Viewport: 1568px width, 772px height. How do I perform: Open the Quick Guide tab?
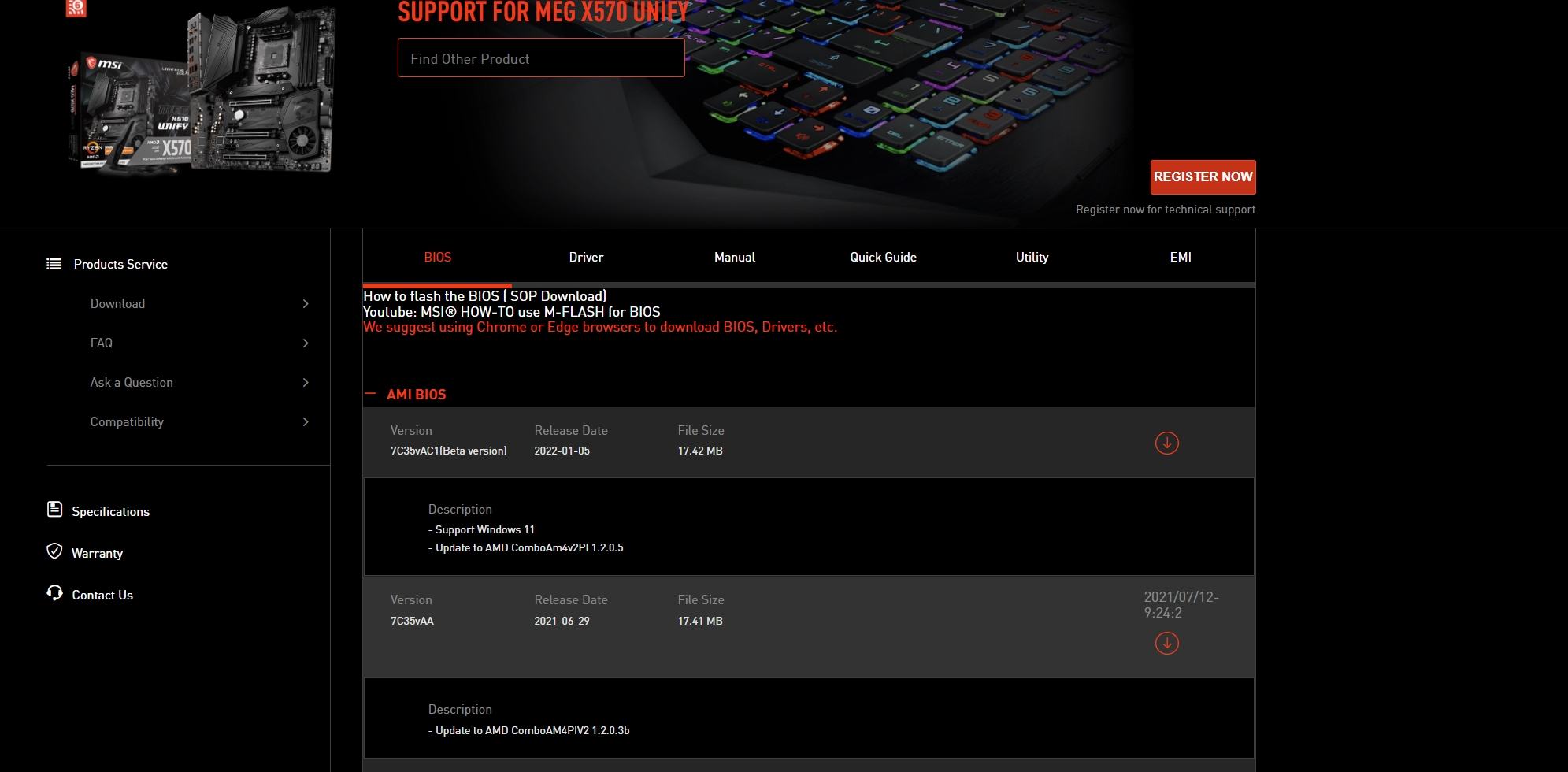[883, 257]
